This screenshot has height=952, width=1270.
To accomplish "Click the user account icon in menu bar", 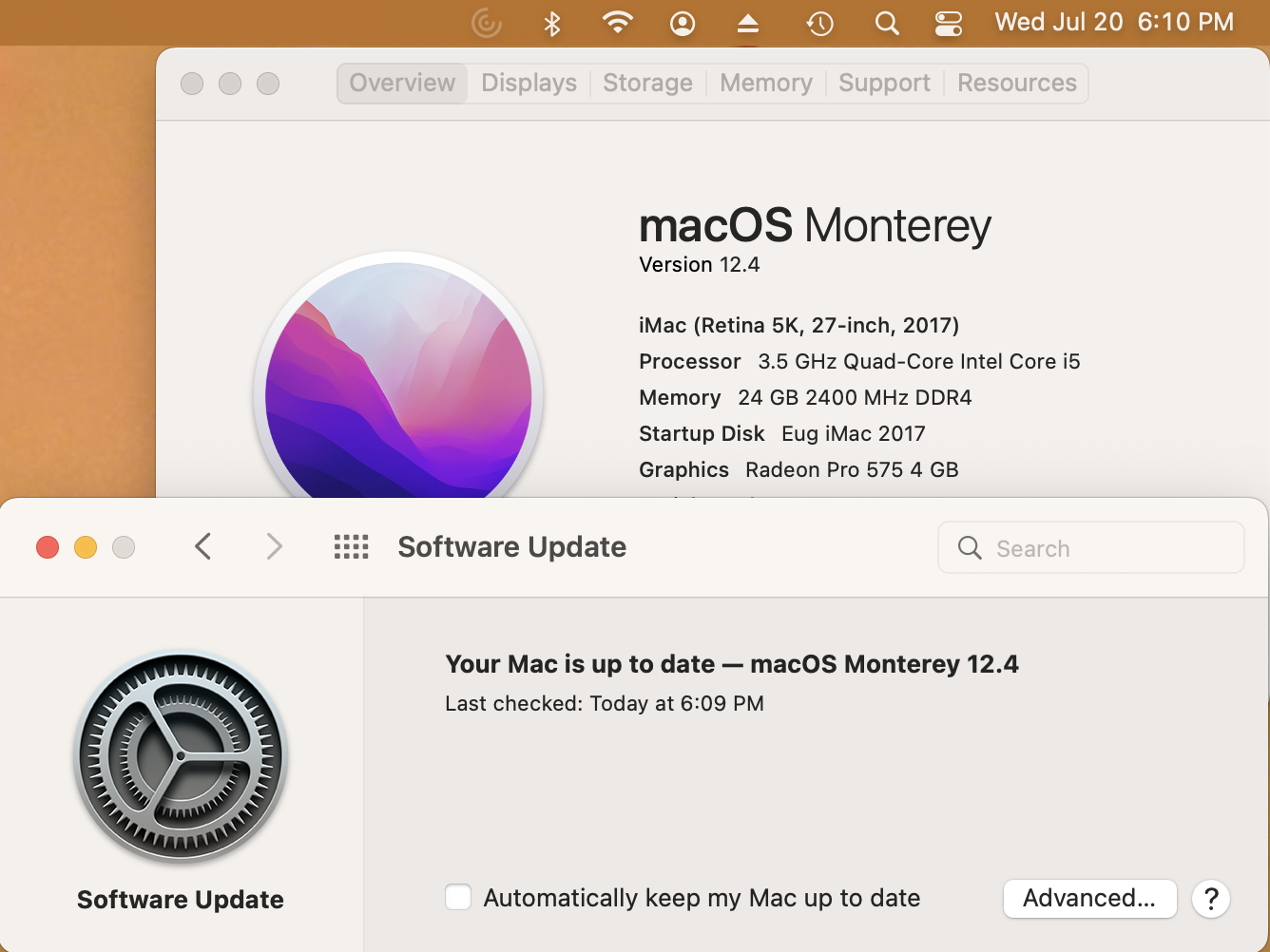I will (x=683, y=23).
